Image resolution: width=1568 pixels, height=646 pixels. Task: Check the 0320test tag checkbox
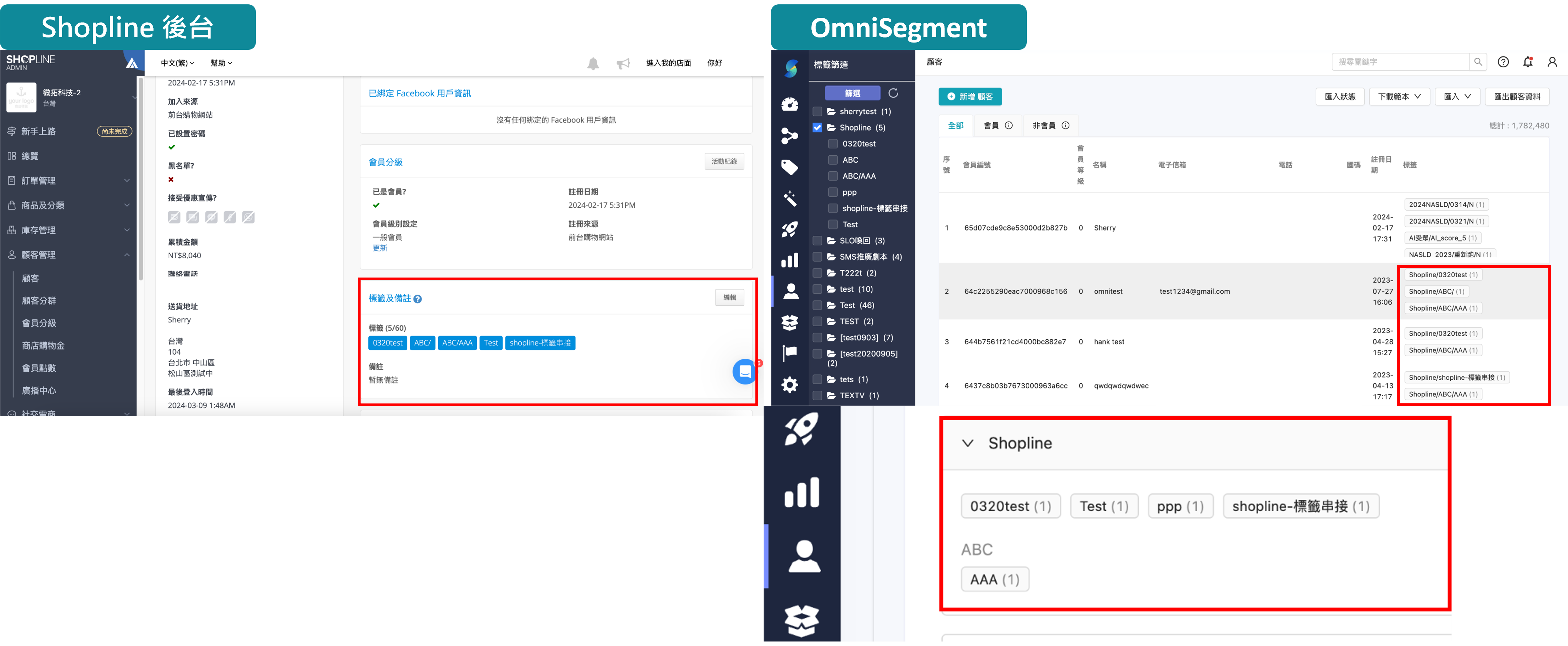(x=833, y=144)
